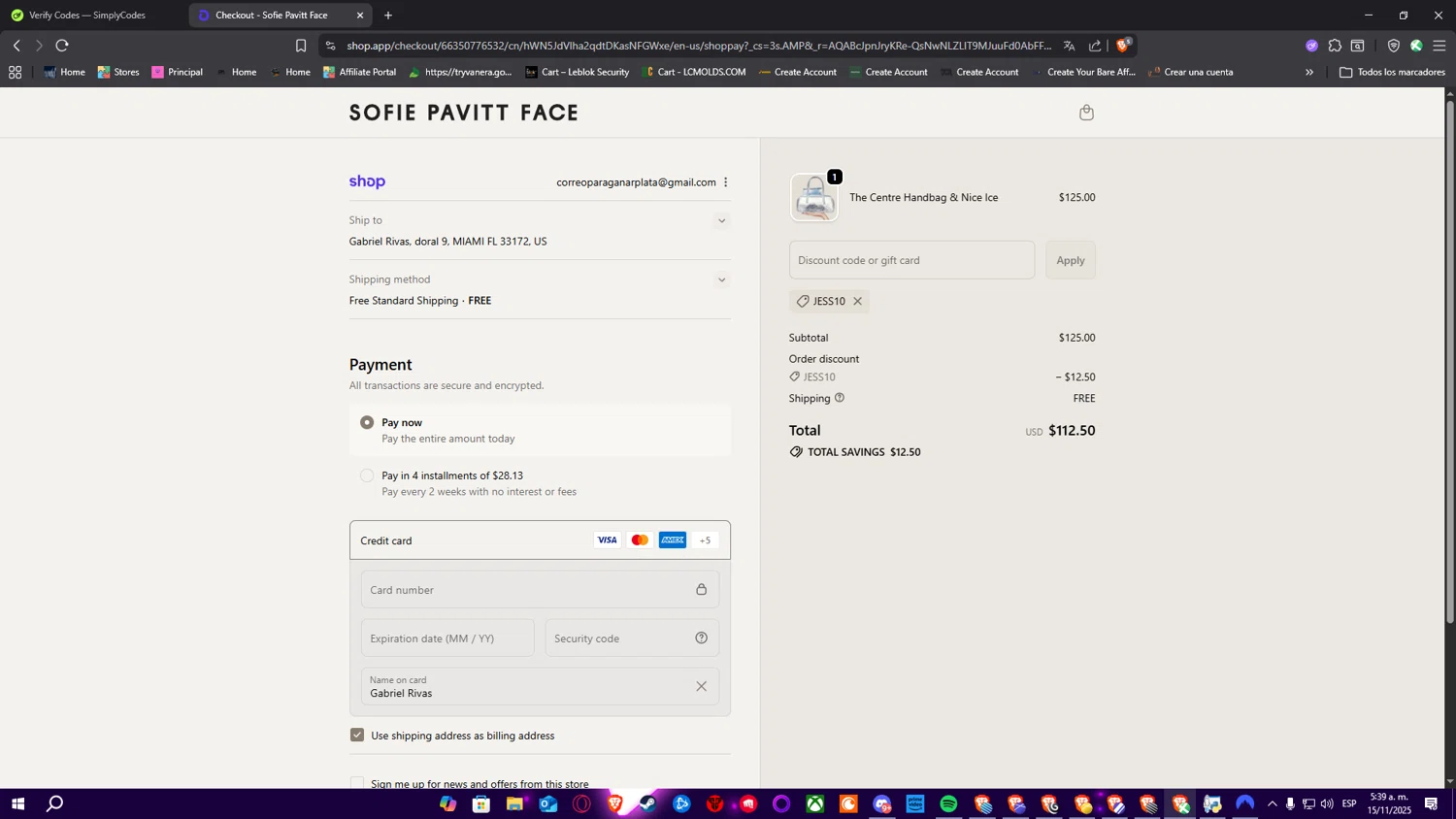Open a new browser tab
1456x819 pixels.
coord(388,16)
